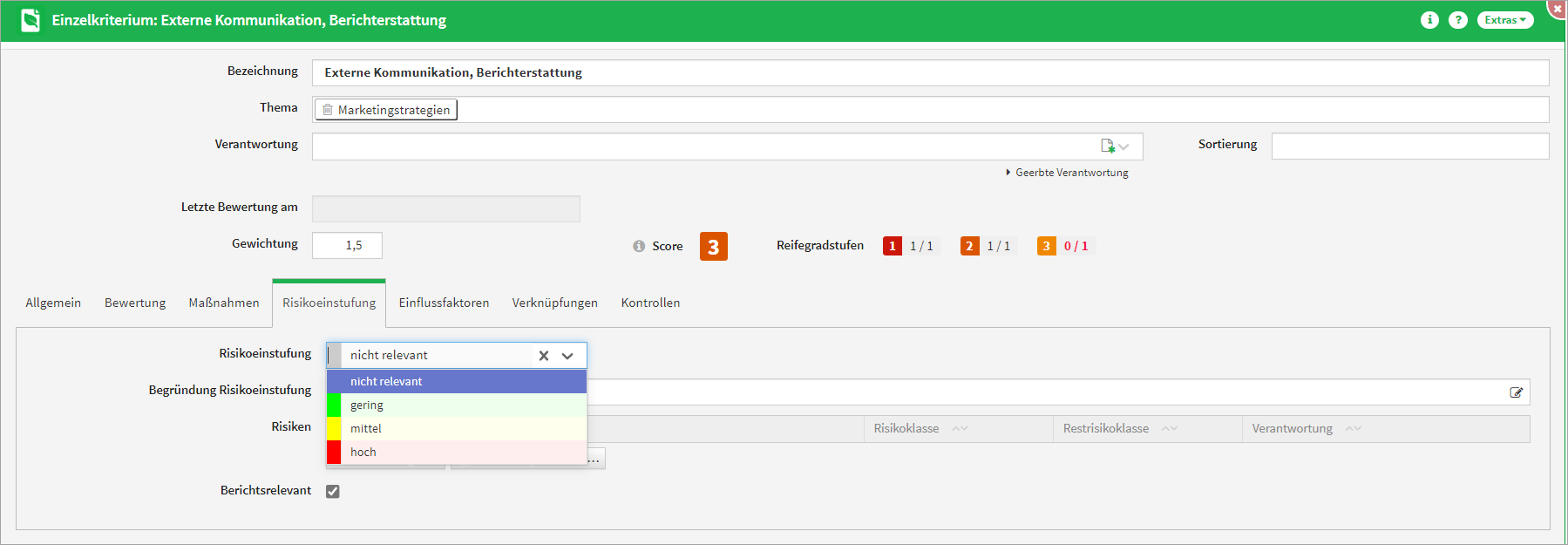Choose 'hoch' from the risk list
This screenshot has height=545, width=1568.
pyautogui.click(x=363, y=452)
